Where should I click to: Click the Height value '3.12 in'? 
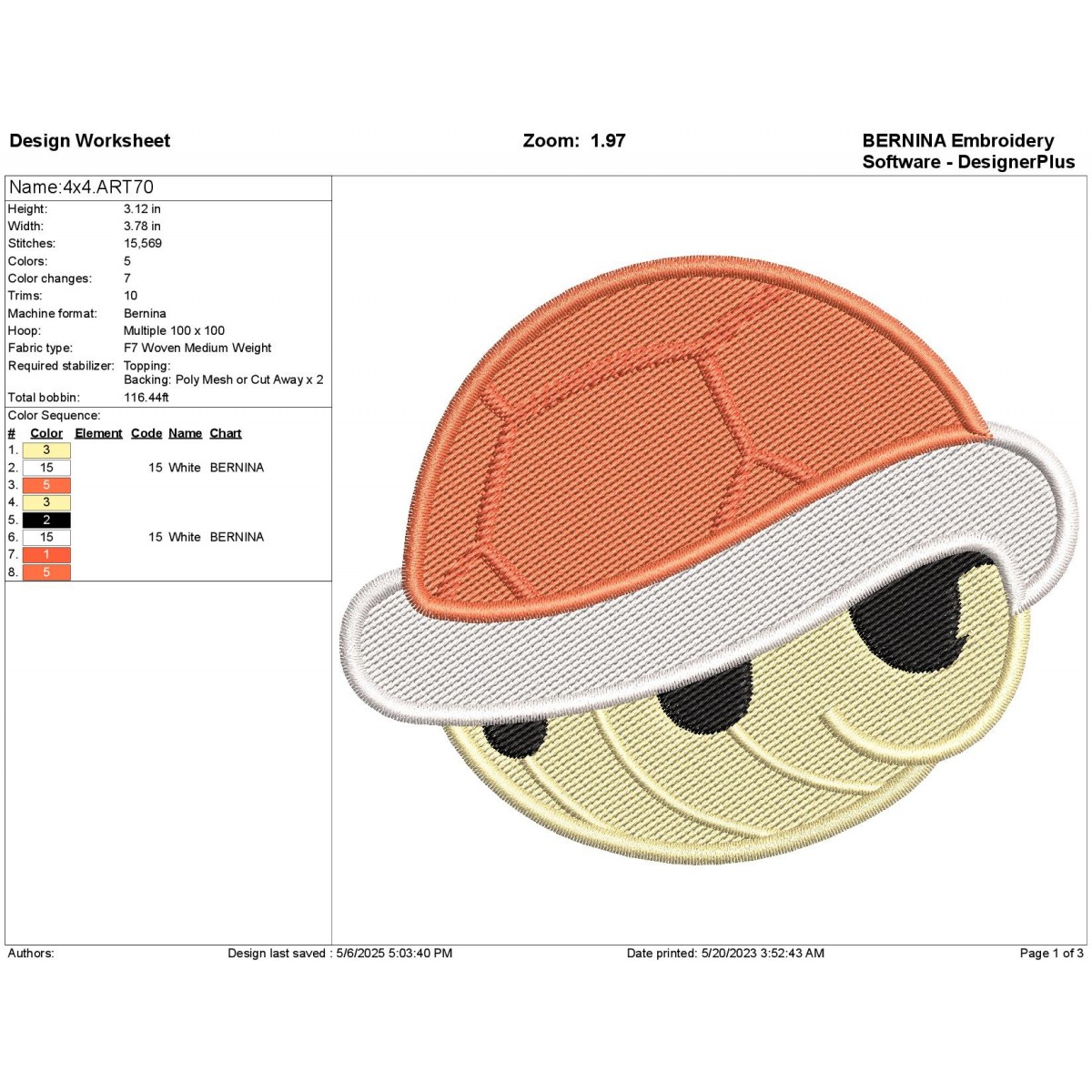pos(142,209)
